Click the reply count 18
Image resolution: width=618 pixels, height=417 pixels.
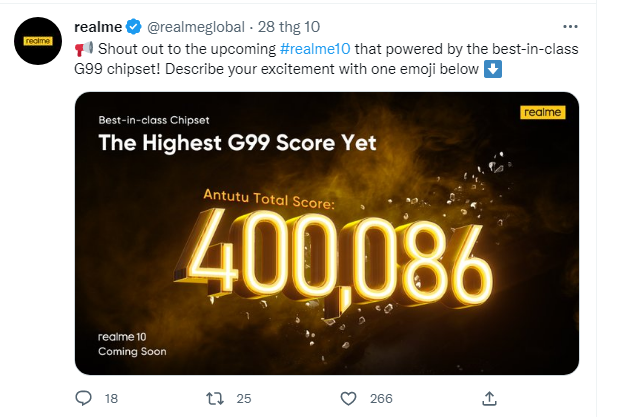111,398
